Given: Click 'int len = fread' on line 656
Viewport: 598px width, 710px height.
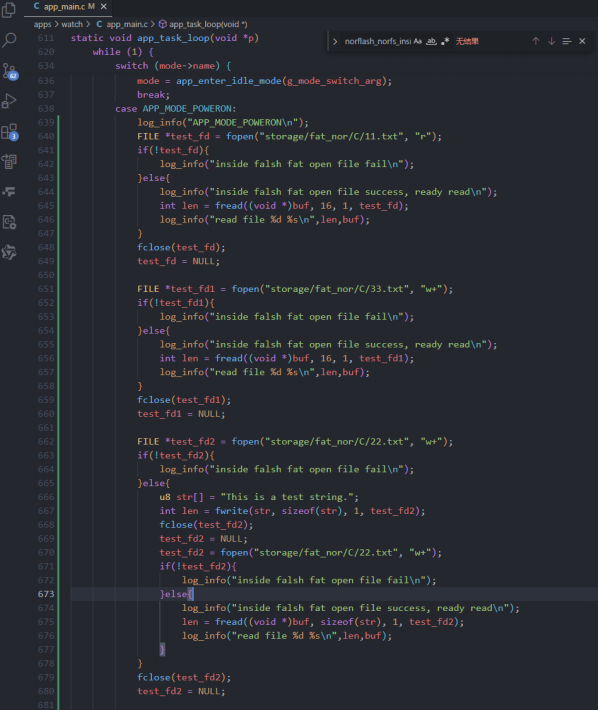Looking at the screenshot, I should click(201, 359).
